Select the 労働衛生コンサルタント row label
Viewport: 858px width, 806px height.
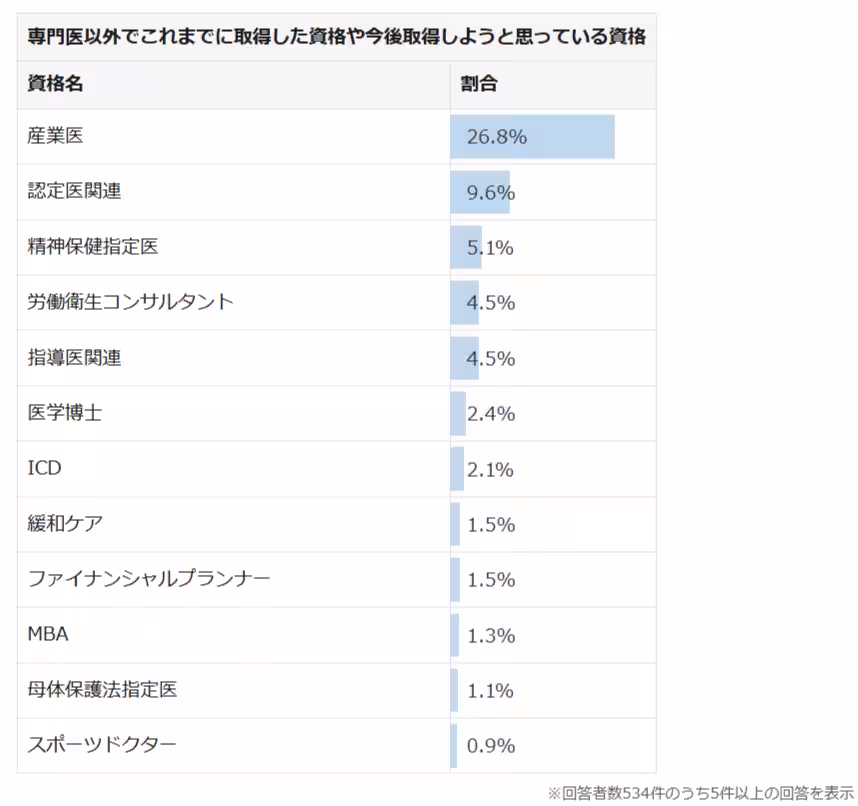coord(130,301)
